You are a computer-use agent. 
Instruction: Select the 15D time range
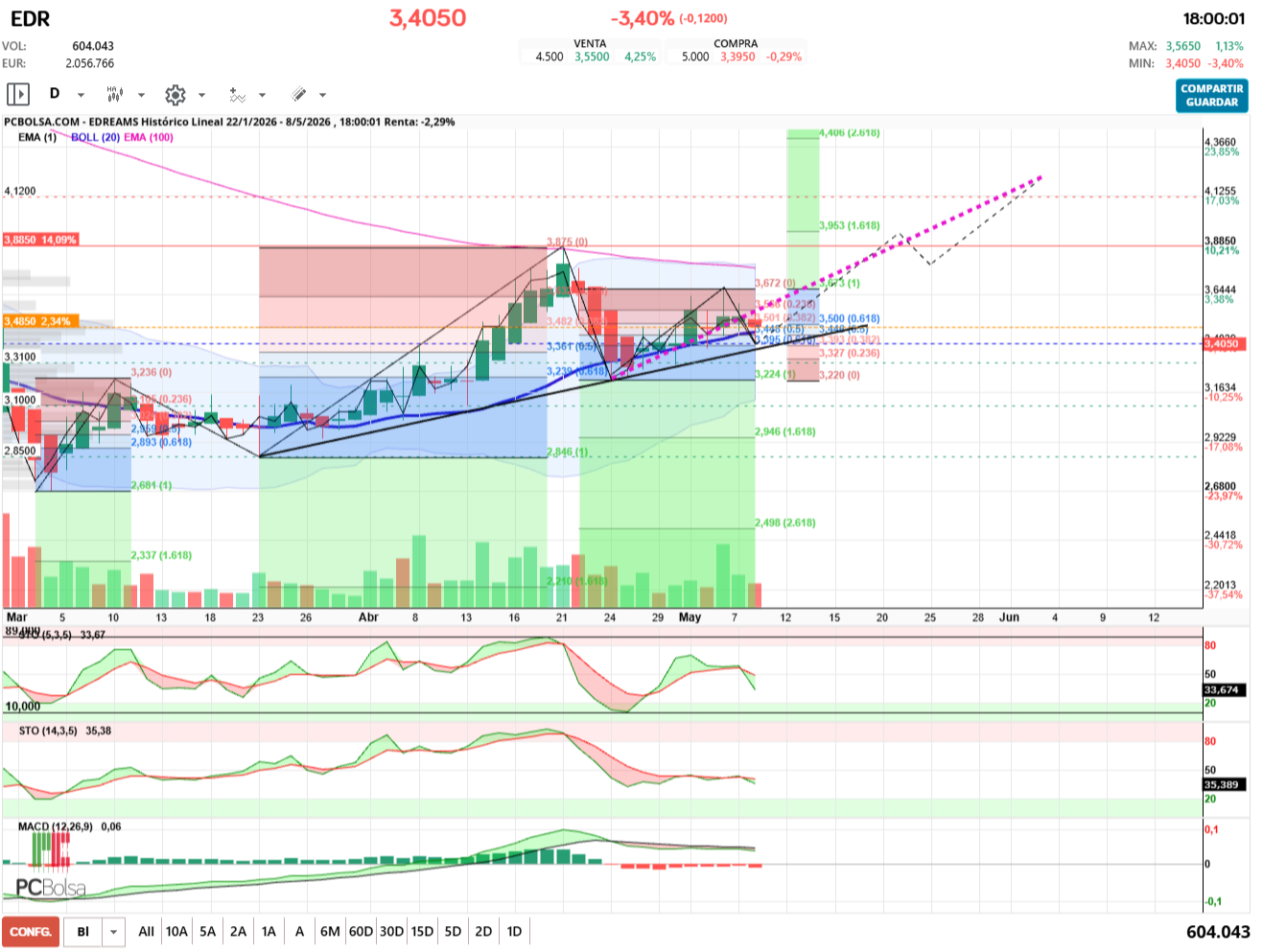[x=422, y=932]
